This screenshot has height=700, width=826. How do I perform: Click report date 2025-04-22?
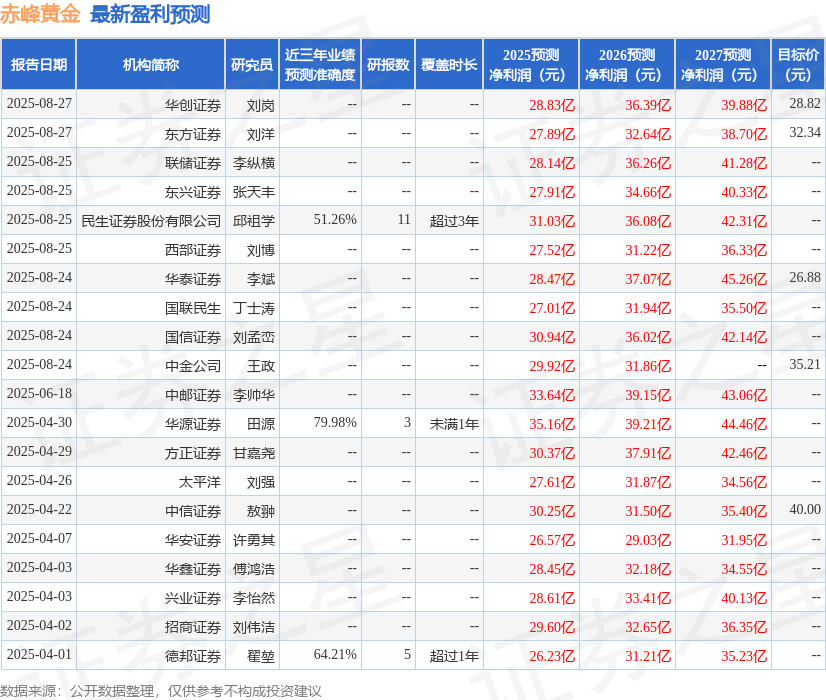click(40, 509)
